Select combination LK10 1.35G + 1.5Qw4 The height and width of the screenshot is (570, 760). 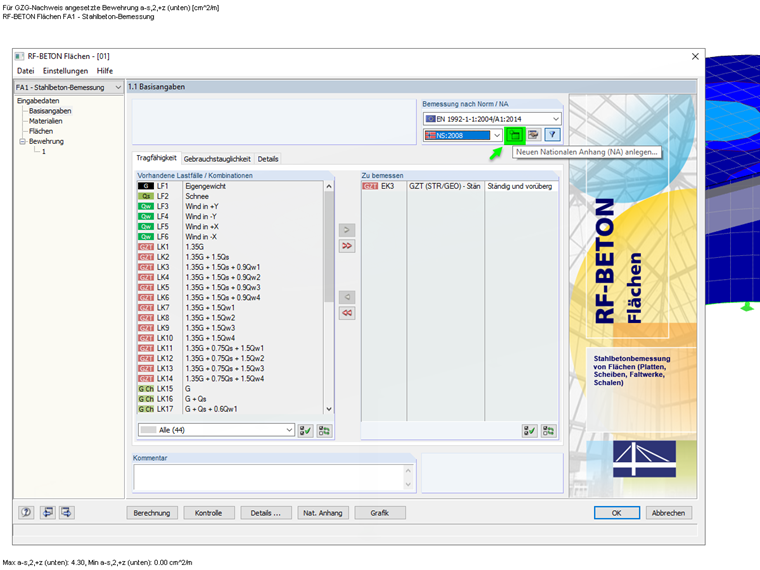click(x=231, y=338)
